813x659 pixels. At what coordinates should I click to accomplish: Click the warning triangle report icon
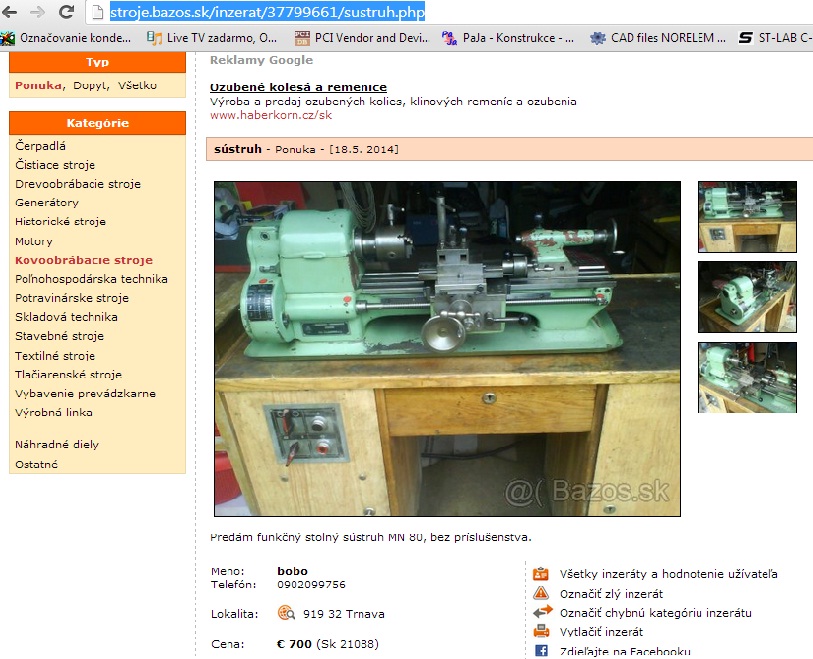[x=541, y=593]
